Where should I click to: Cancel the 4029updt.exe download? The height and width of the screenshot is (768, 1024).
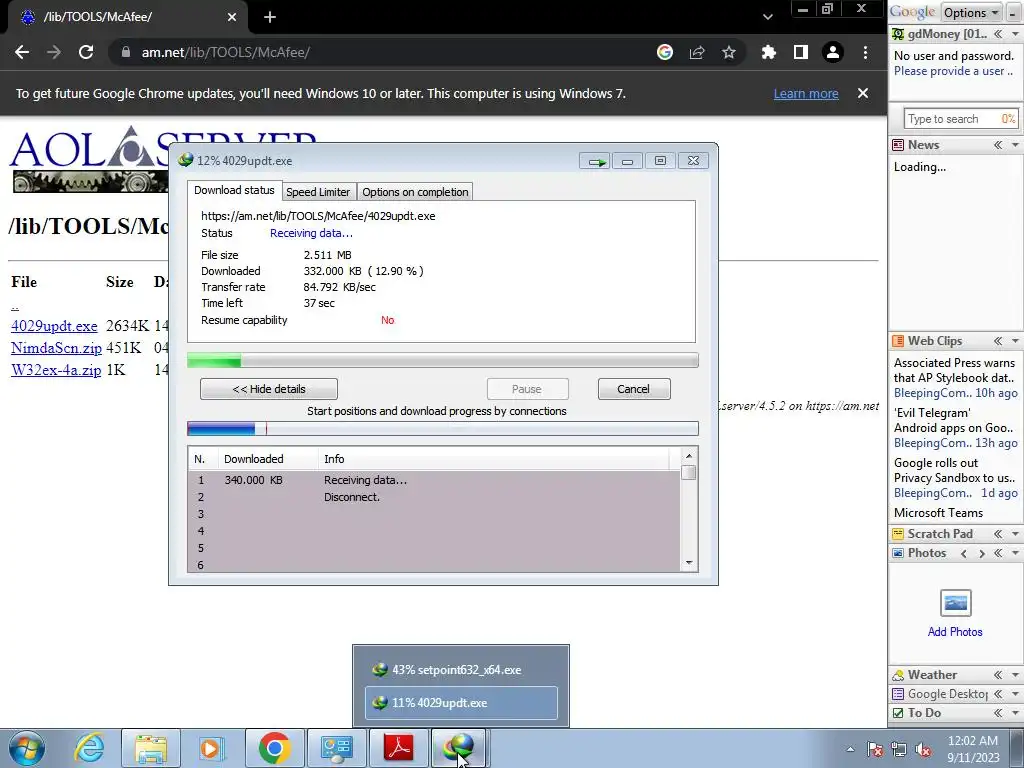click(633, 389)
